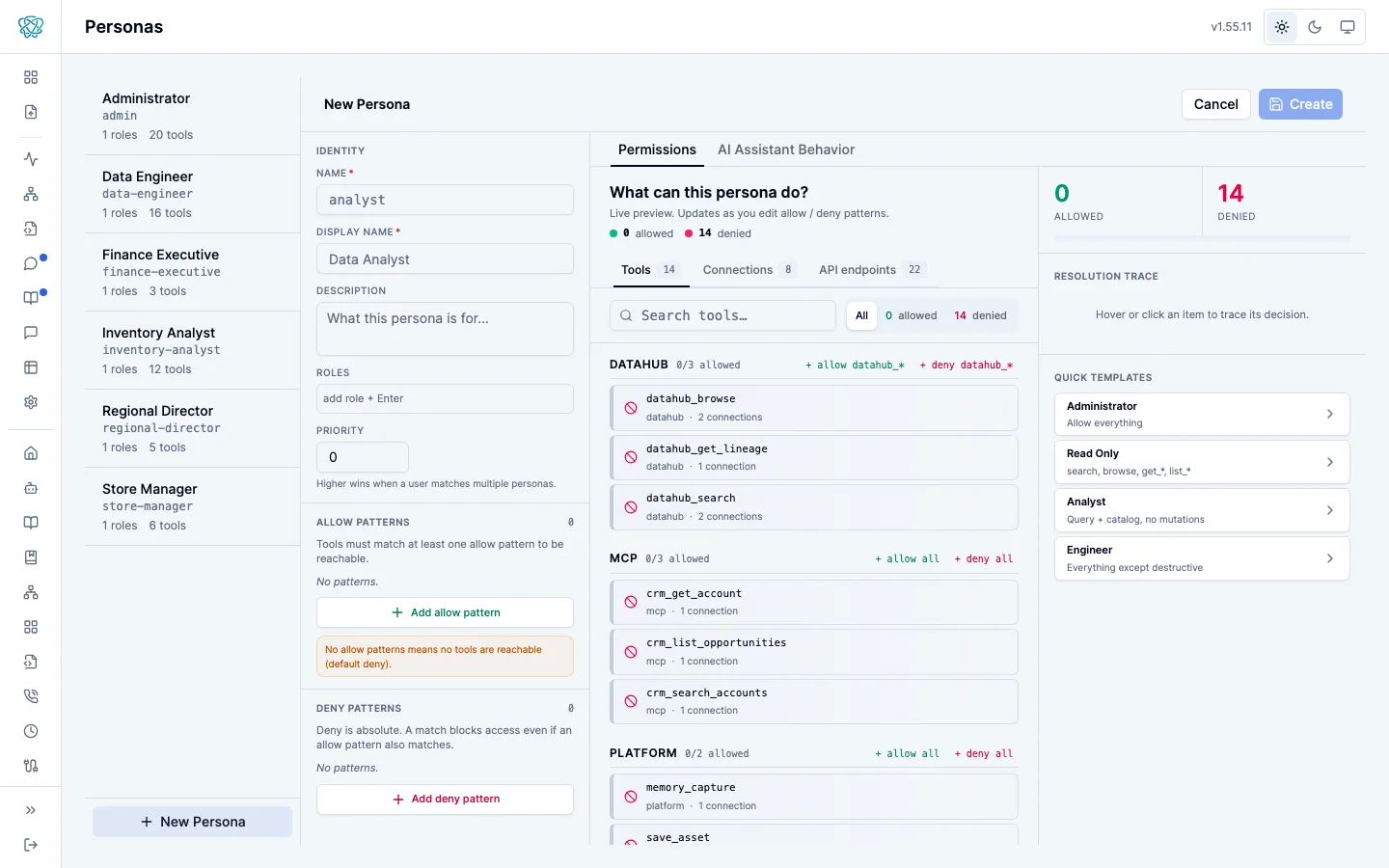
Task: Click the Cancel button
Action: (x=1216, y=104)
